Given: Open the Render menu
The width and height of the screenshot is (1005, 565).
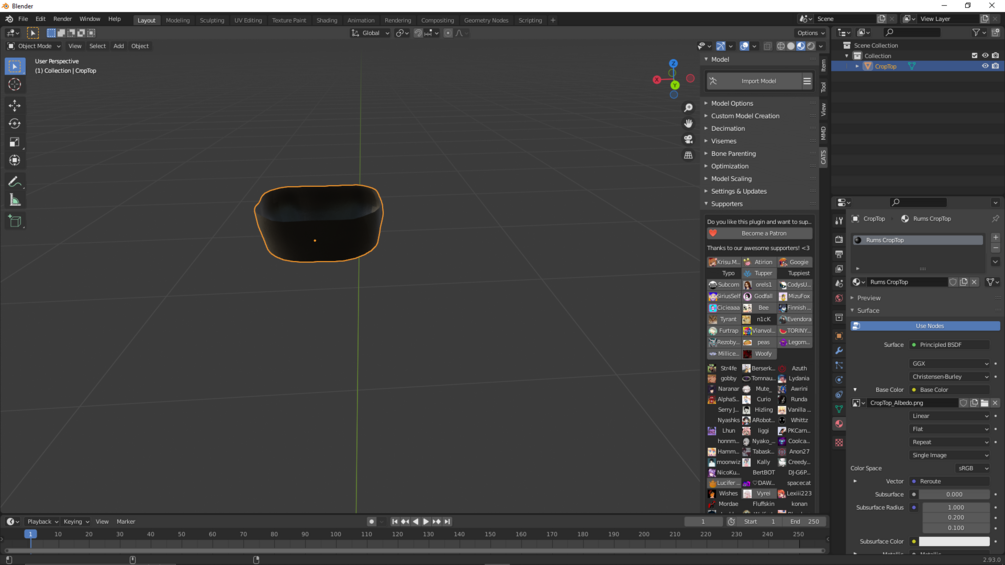Looking at the screenshot, I should coord(62,19).
